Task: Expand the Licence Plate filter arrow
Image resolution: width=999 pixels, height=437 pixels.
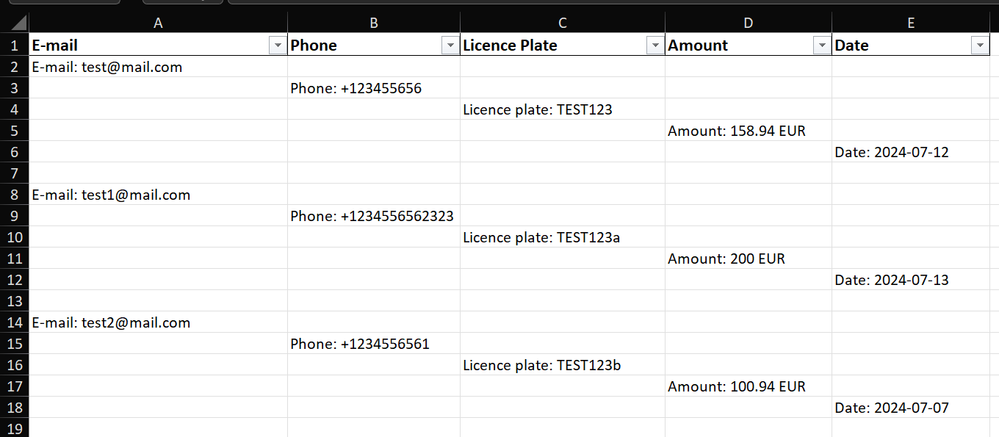Action: coord(654,45)
